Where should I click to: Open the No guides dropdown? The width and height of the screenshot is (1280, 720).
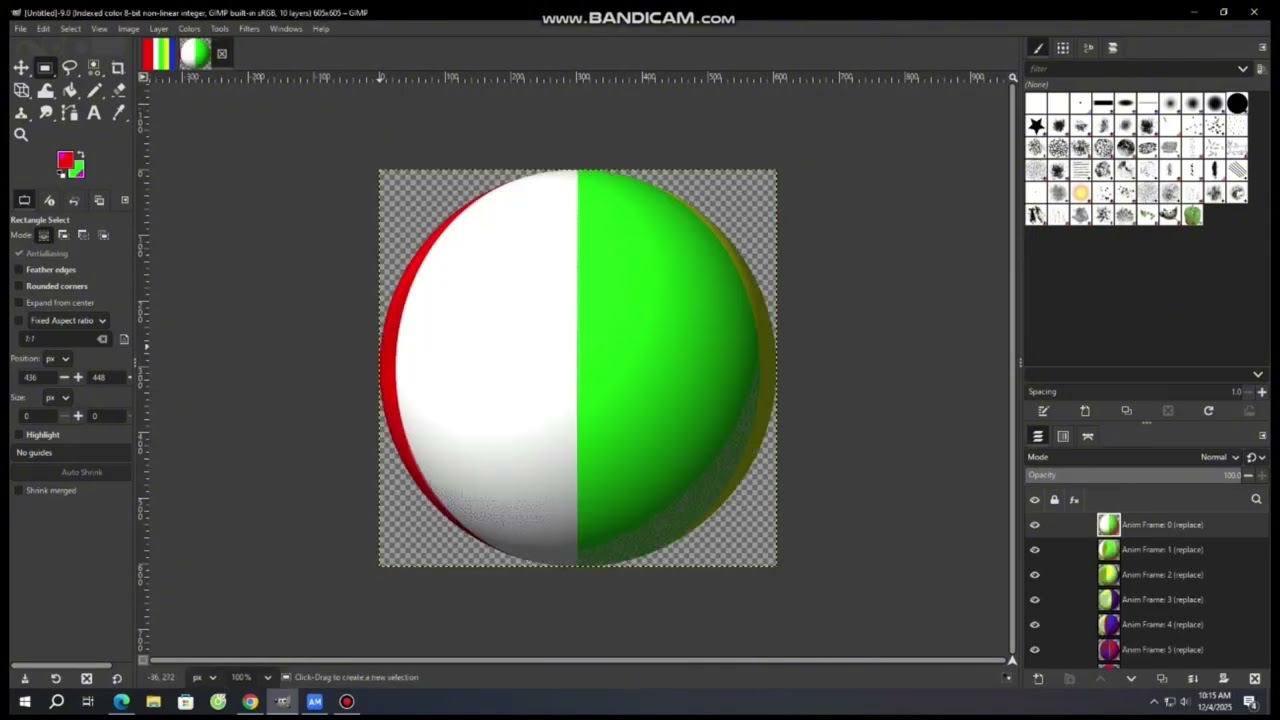tap(70, 453)
